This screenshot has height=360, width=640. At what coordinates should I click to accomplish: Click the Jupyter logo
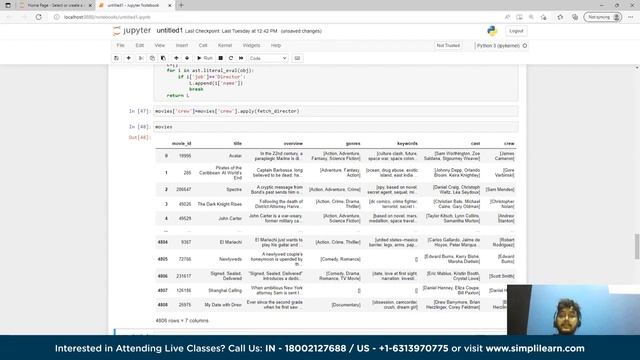tap(132, 31)
